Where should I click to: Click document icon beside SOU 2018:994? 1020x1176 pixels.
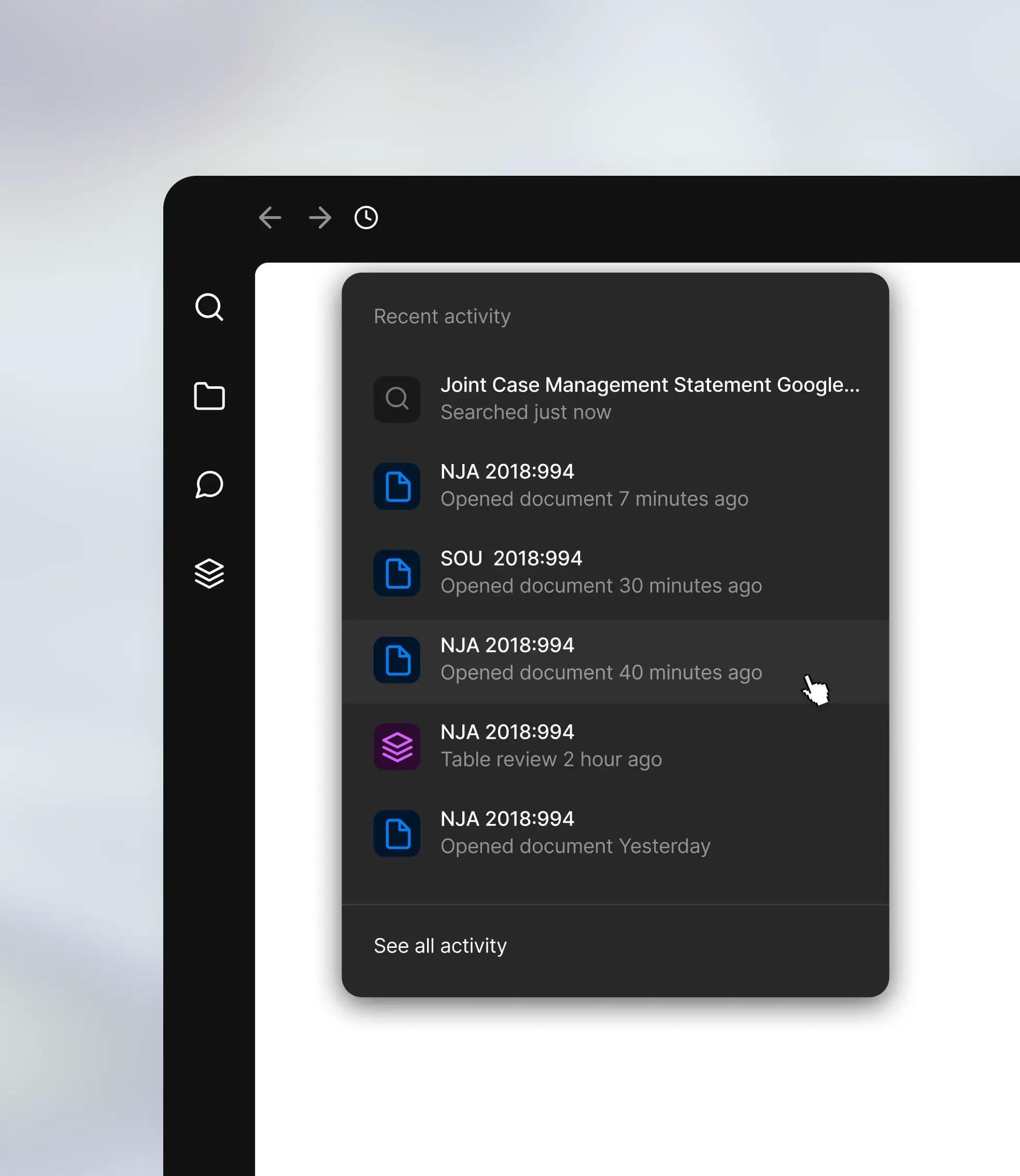tap(396, 573)
